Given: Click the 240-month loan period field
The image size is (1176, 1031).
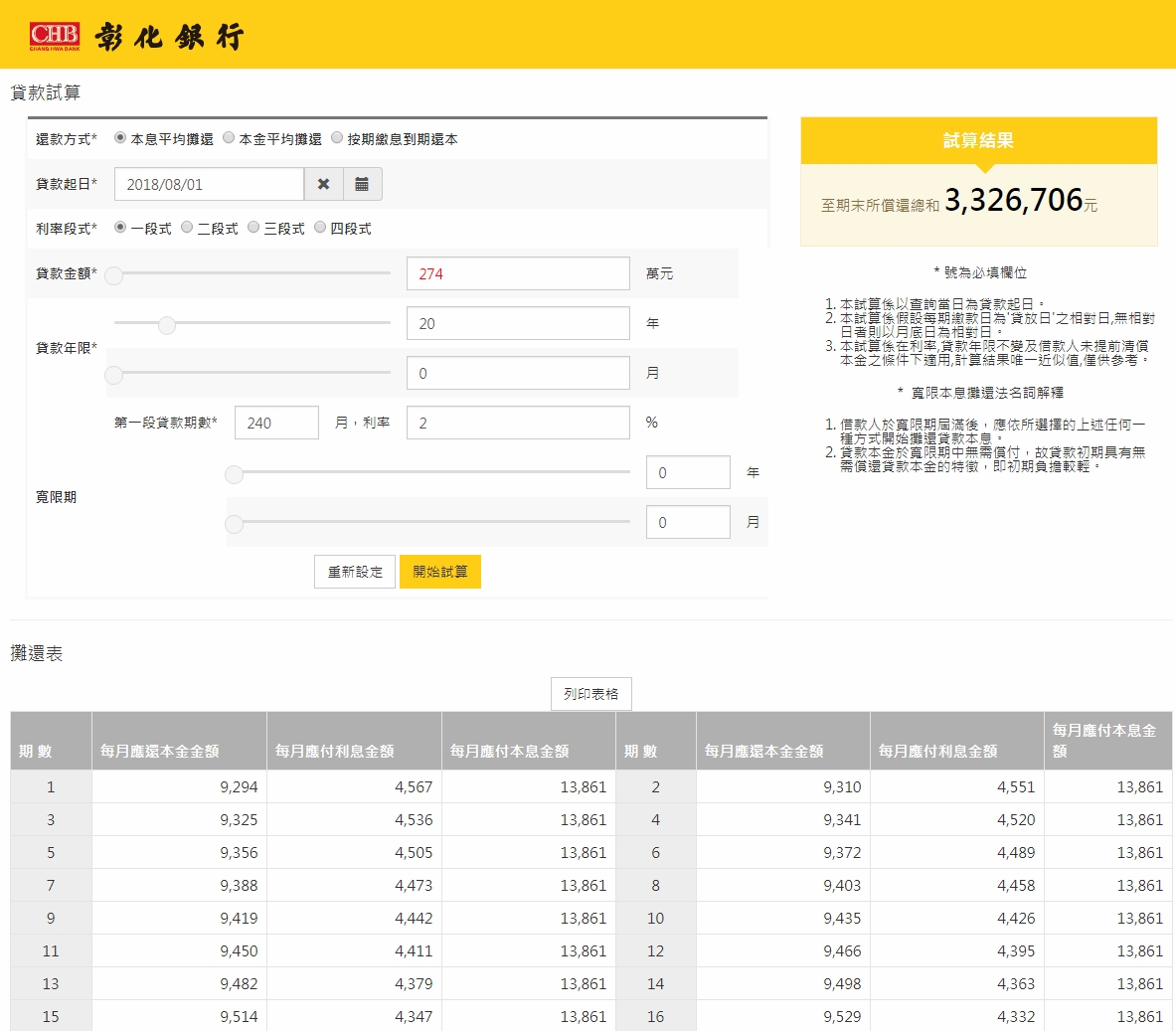Looking at the screenshot, I should click(276, 422).
